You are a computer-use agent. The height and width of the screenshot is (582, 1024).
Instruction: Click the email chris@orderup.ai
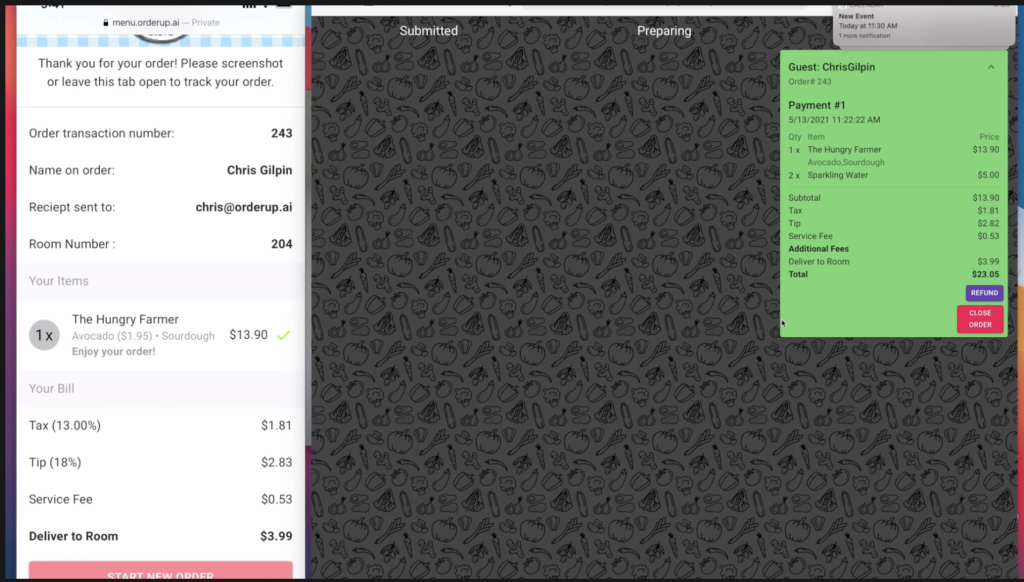244,207
